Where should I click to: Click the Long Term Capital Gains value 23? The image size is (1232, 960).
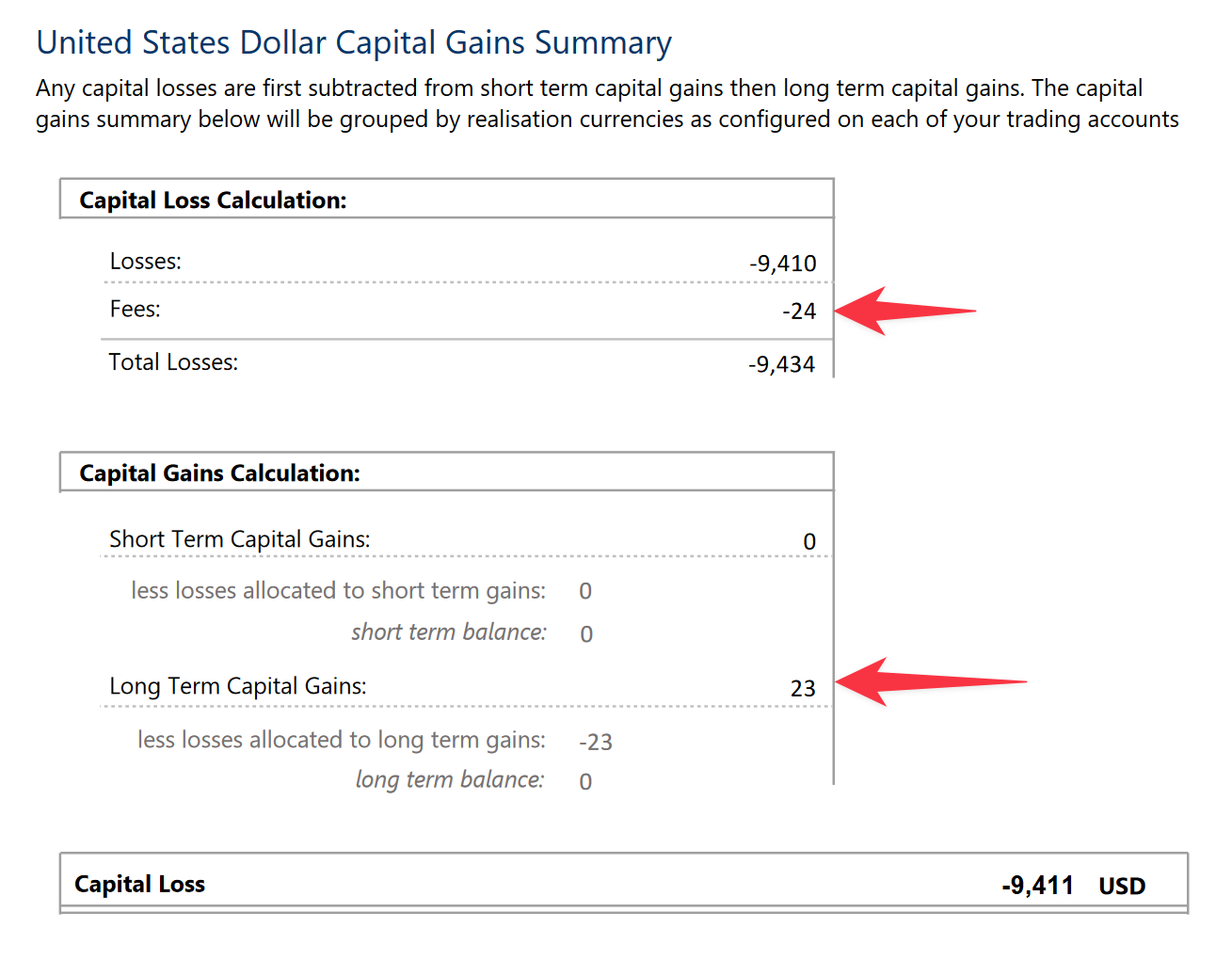click(803, 689)
